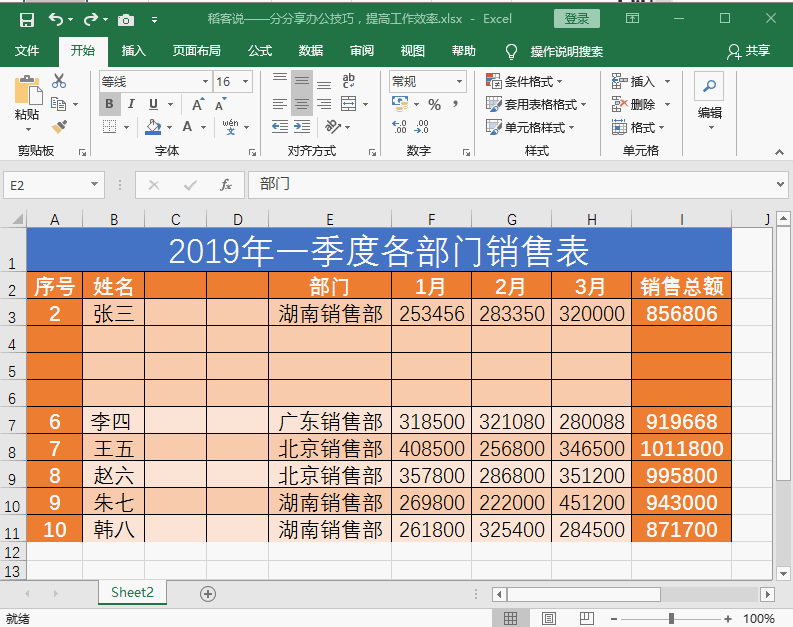Center text horizontally

click(x=302, y=104)
